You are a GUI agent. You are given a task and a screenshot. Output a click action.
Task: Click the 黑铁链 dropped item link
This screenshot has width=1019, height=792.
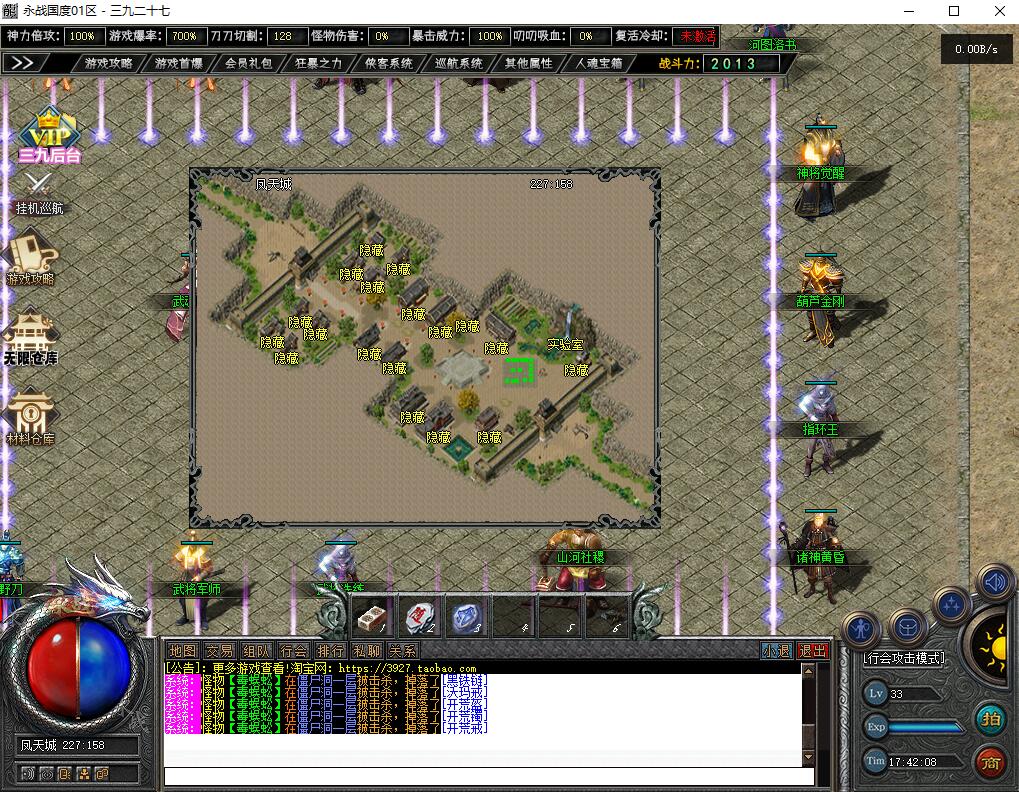tap(464, 680)
